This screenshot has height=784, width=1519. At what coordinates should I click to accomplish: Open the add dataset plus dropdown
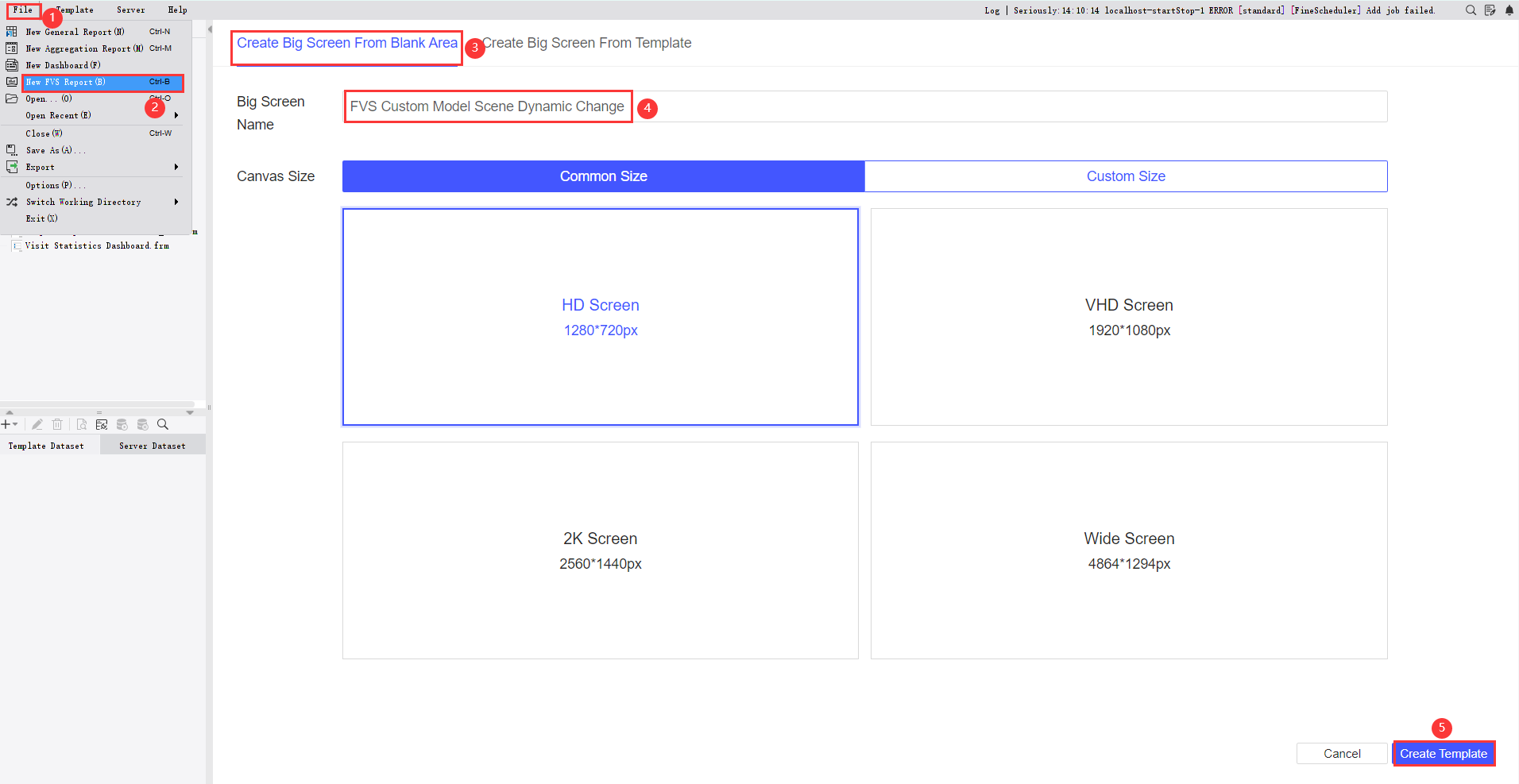point(10,424)
